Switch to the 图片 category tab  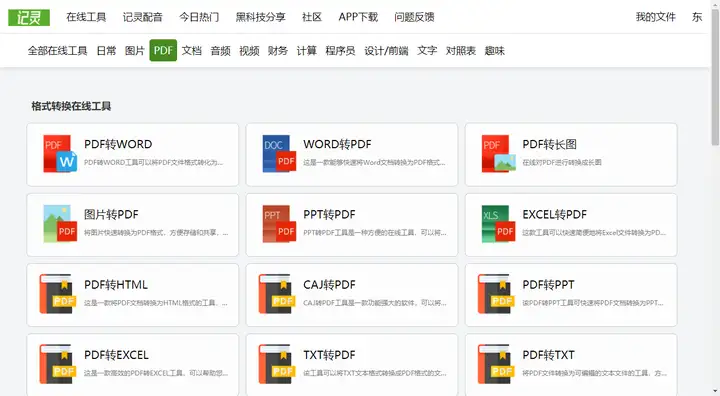135,51
